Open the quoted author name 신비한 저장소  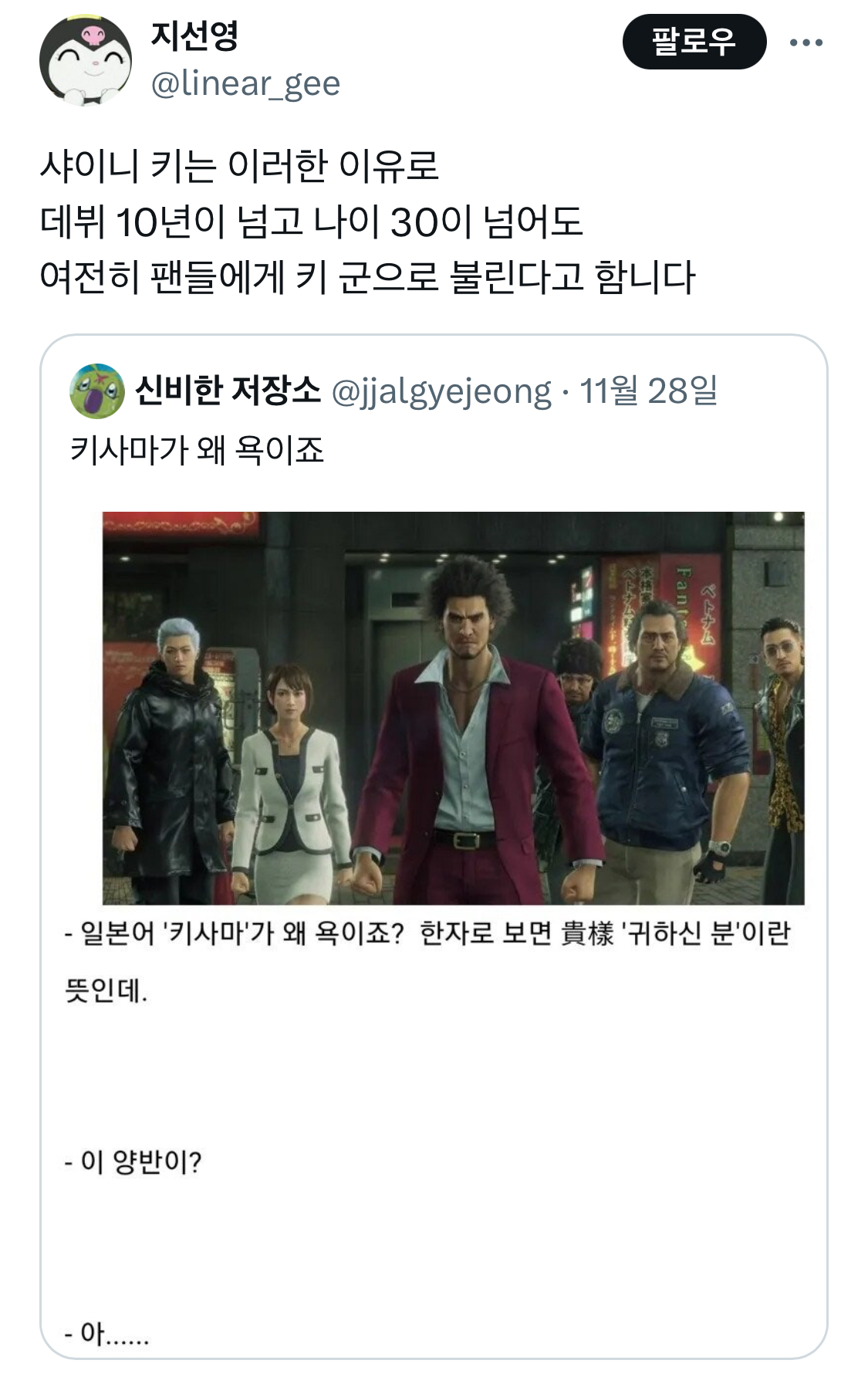[228, 390]
